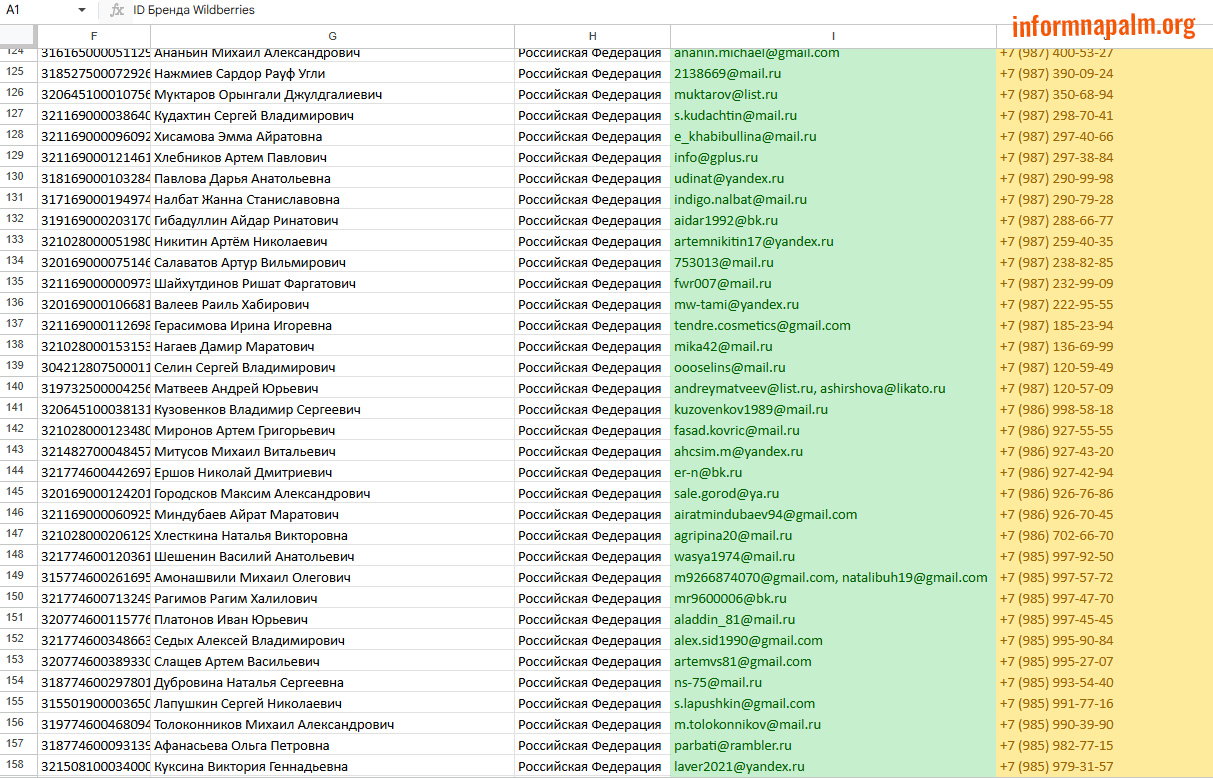The width and height of the screenshot is (1213, 778).
Task: Click the cell Кузовенков Владимир Сергеевич
Action: coord(332,409)
